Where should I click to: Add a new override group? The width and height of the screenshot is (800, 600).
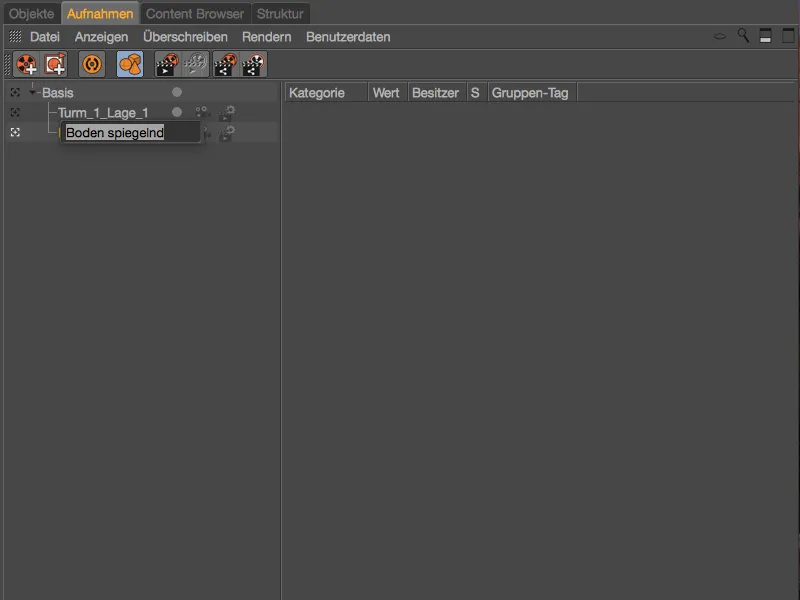tap(55, 64)
